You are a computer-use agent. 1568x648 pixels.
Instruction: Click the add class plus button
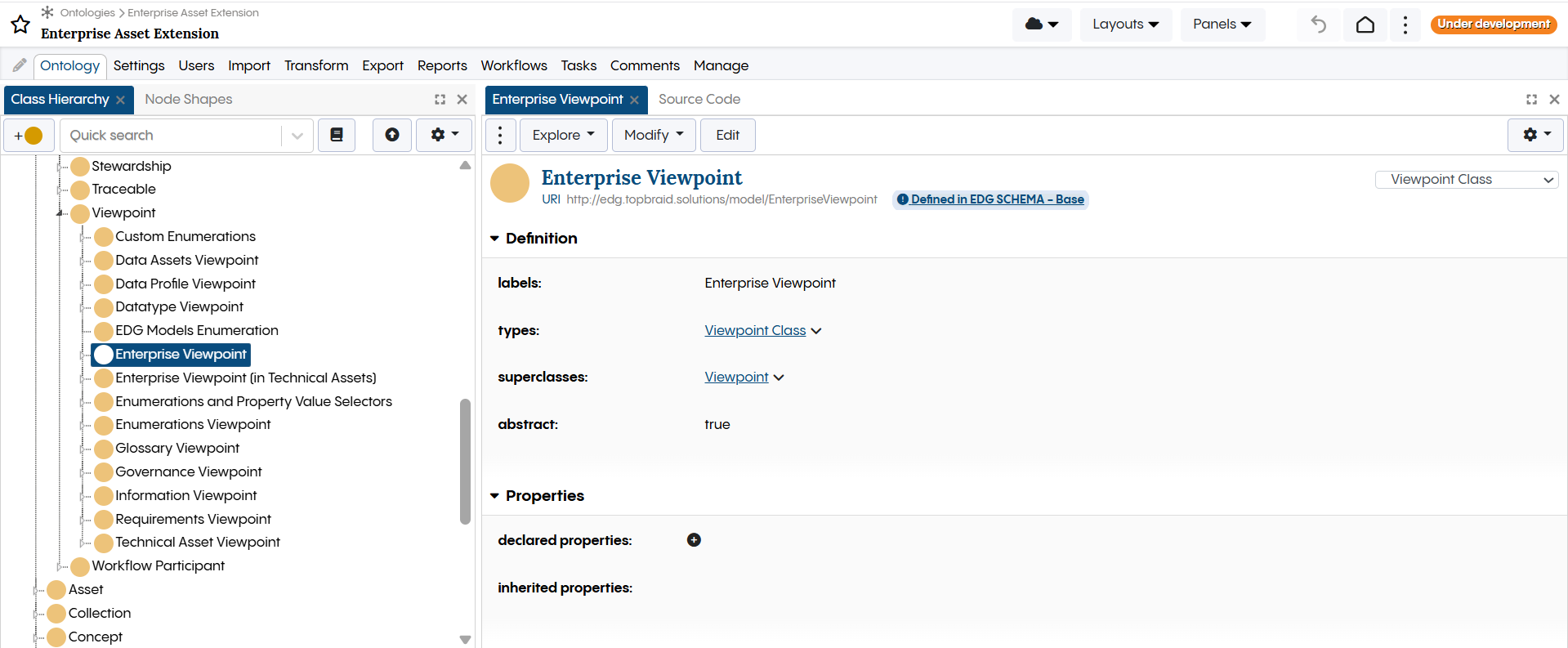click(x=29, y=136)
